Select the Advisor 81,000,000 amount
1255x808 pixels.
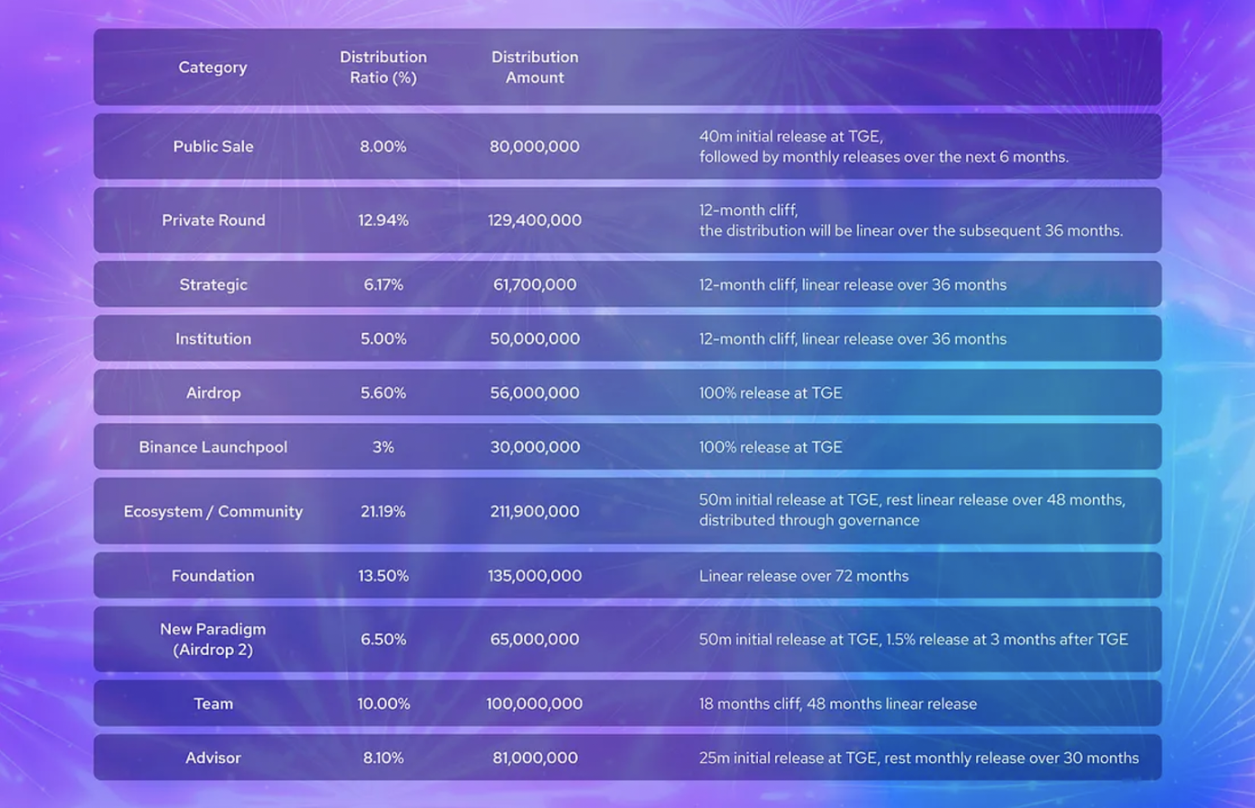click(x=535, y=758)
